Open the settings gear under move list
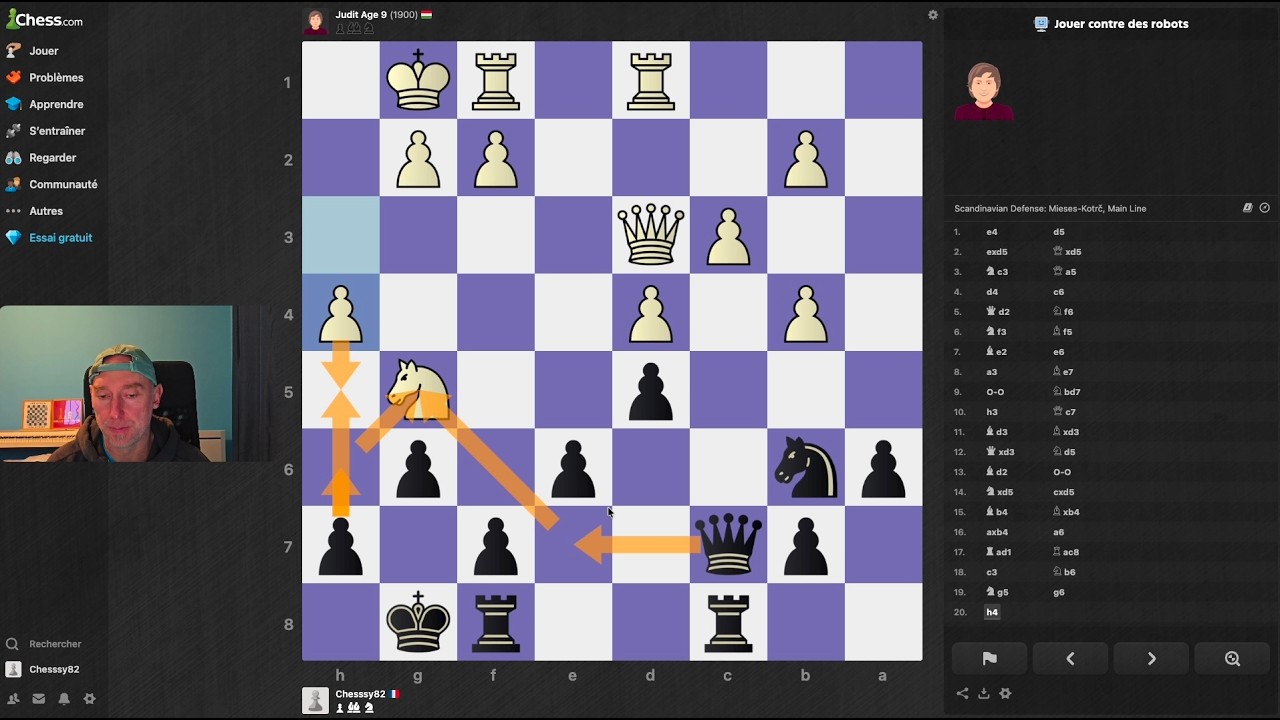The width and height of the screenshot is (1280, 720). click(x=1005, y=693)
